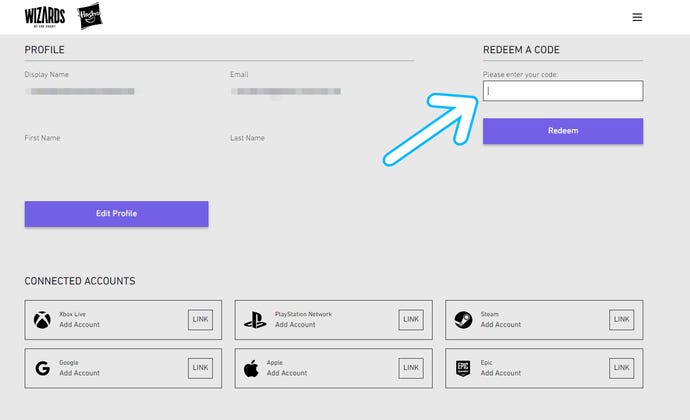This screenshot has height=420, width=690.
Task: Click the Google icon
Action: click(x=42, y=368)
